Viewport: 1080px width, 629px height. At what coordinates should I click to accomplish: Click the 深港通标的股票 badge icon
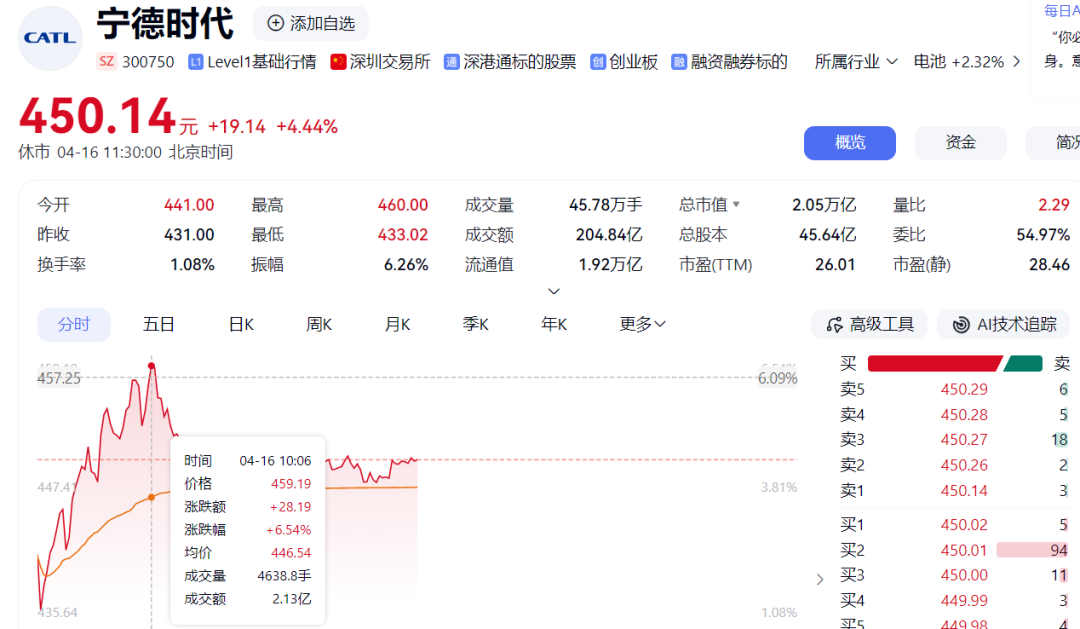click(452, 62)
